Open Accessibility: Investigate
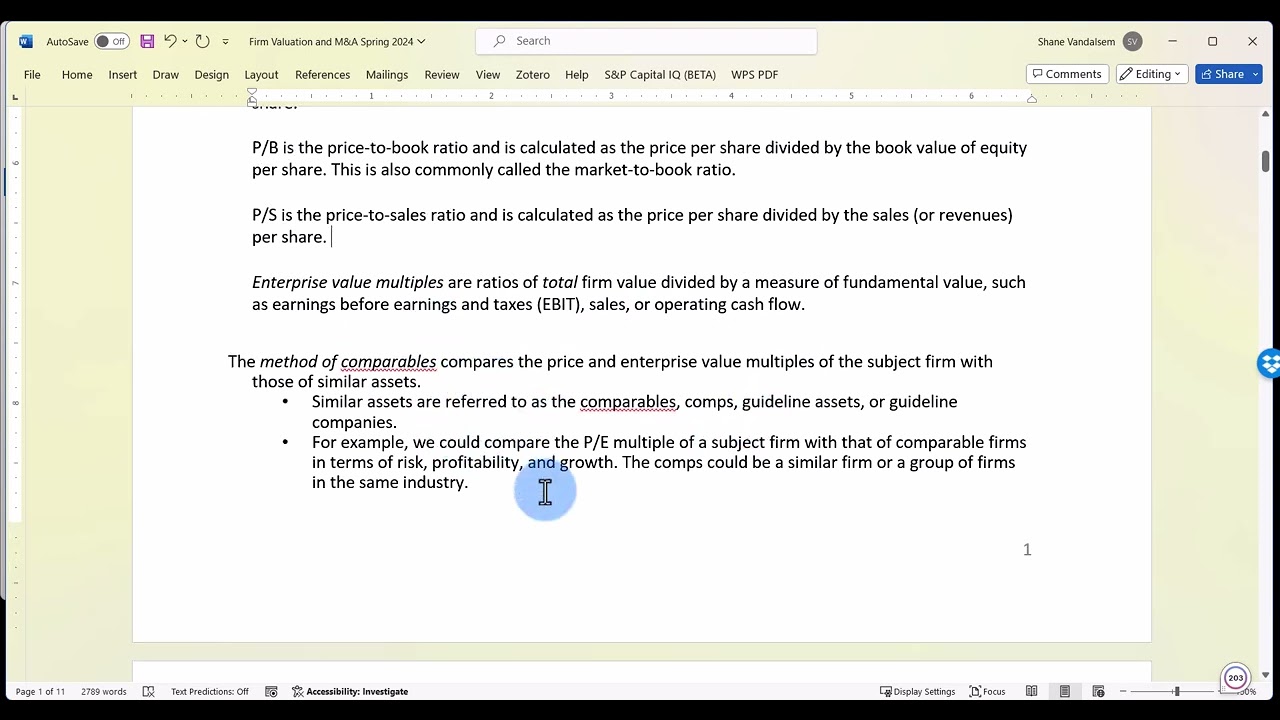The width and height of the screenshot is (1280, 720). tap(350, 692)
